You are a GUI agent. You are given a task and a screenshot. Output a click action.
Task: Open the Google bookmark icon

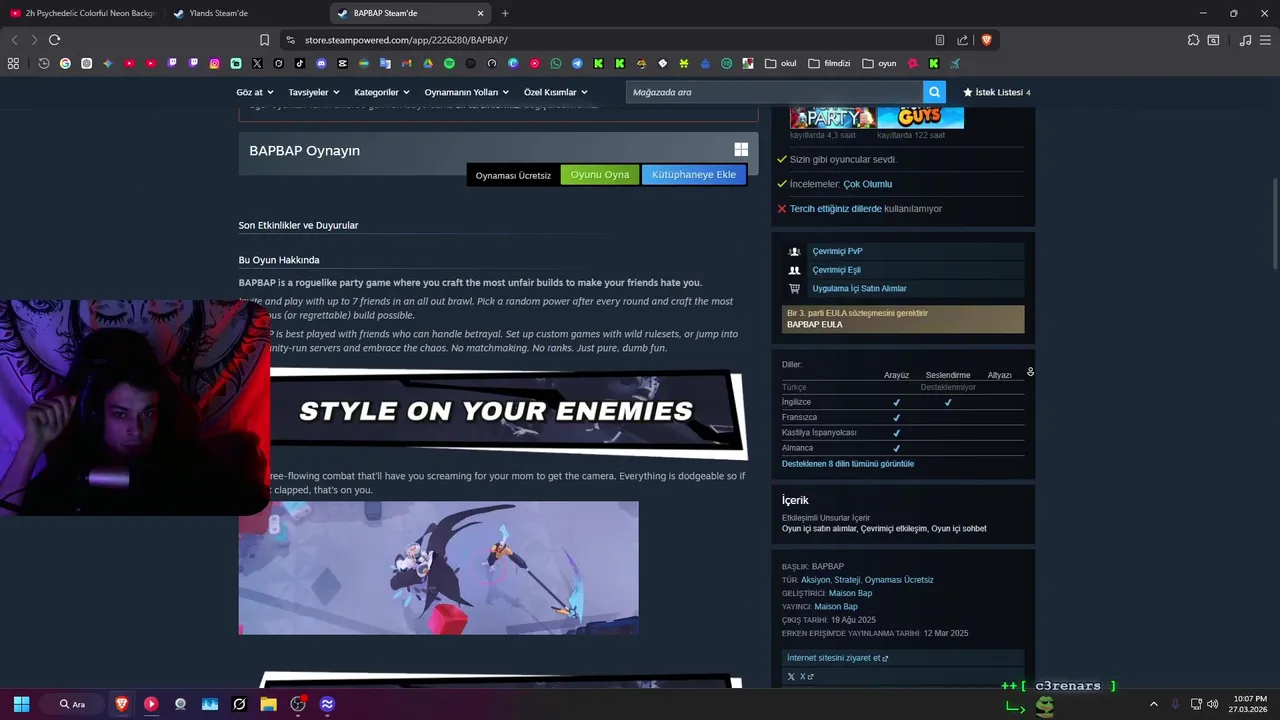(65, 63)
